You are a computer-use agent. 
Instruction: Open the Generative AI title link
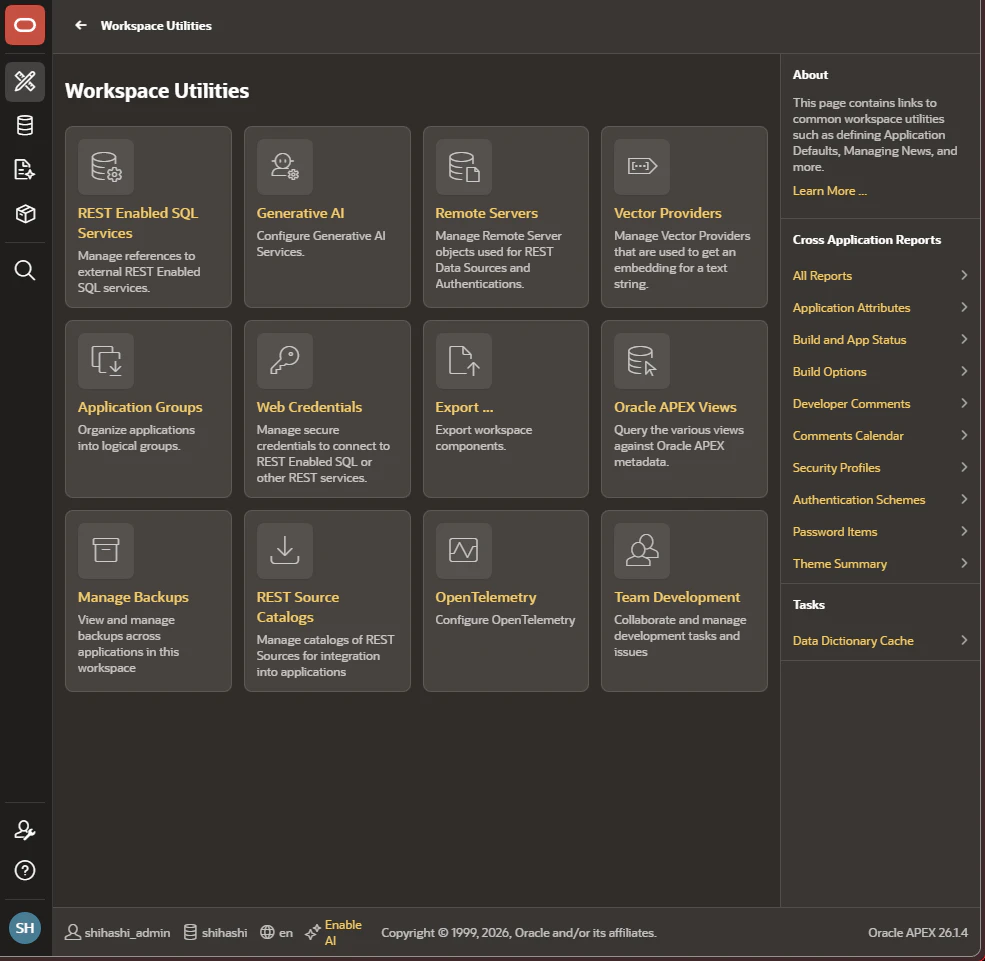click(300, 213)
